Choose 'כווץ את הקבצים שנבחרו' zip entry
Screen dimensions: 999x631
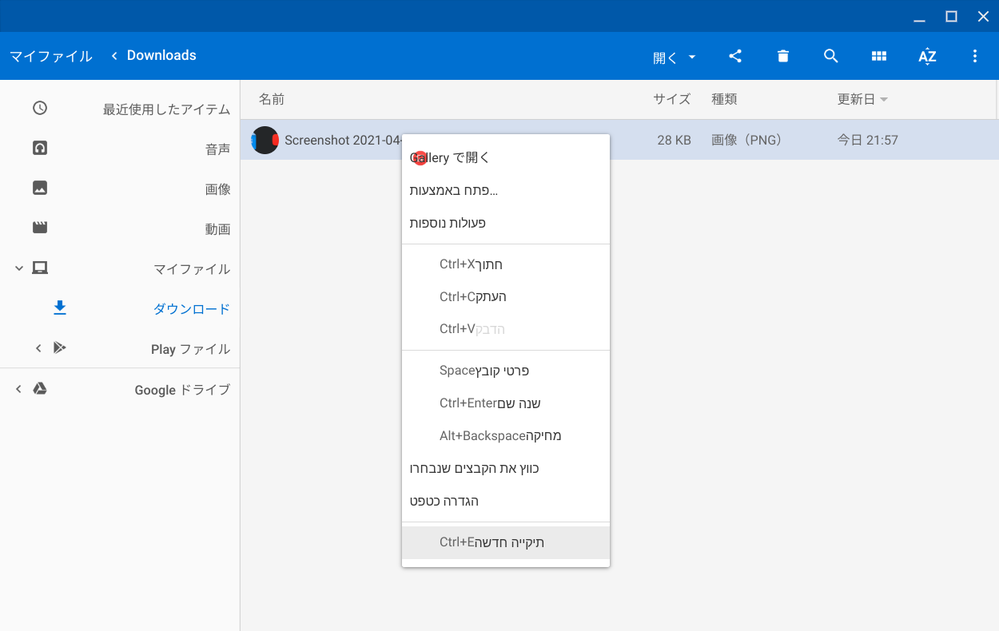(x=506, y=468)
